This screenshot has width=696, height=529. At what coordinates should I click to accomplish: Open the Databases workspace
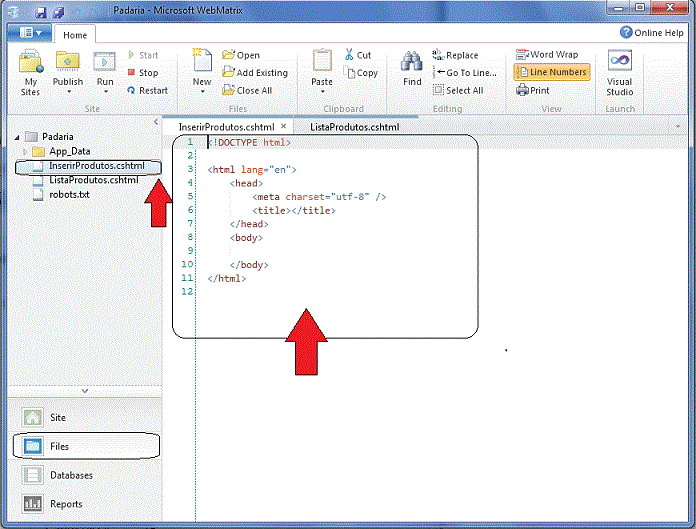pos(84,475)
